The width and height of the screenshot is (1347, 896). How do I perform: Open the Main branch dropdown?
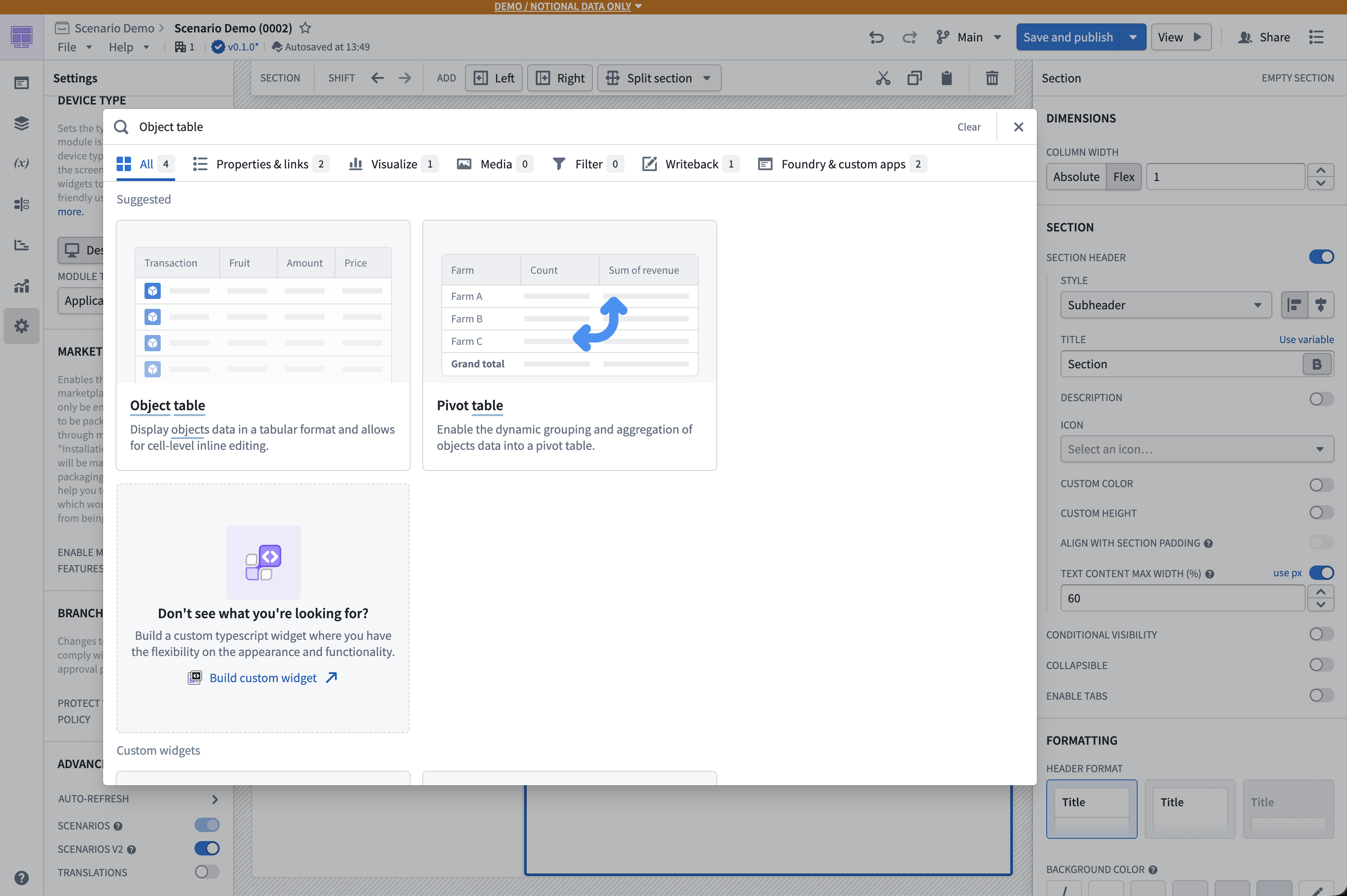(x=969, y=37)
